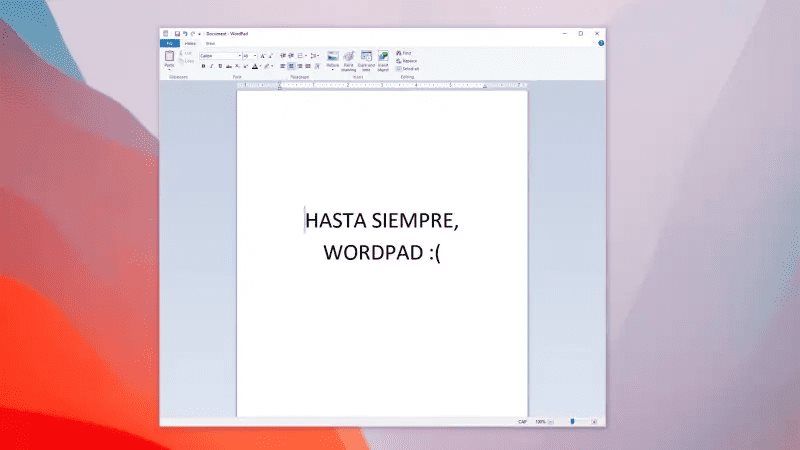Toggle Bold formatting

[x=202, y=66]
